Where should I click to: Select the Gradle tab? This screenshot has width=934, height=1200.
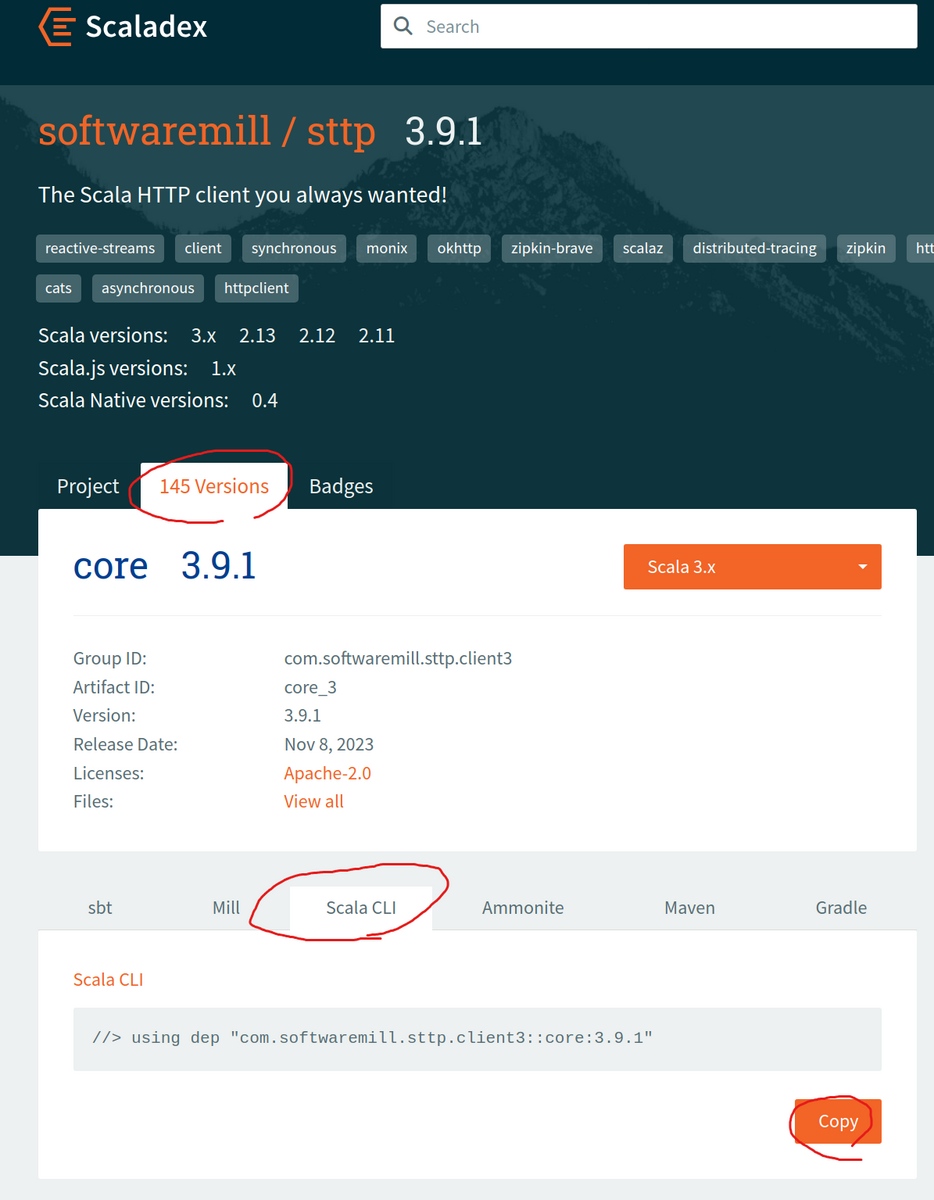[841, 908]
